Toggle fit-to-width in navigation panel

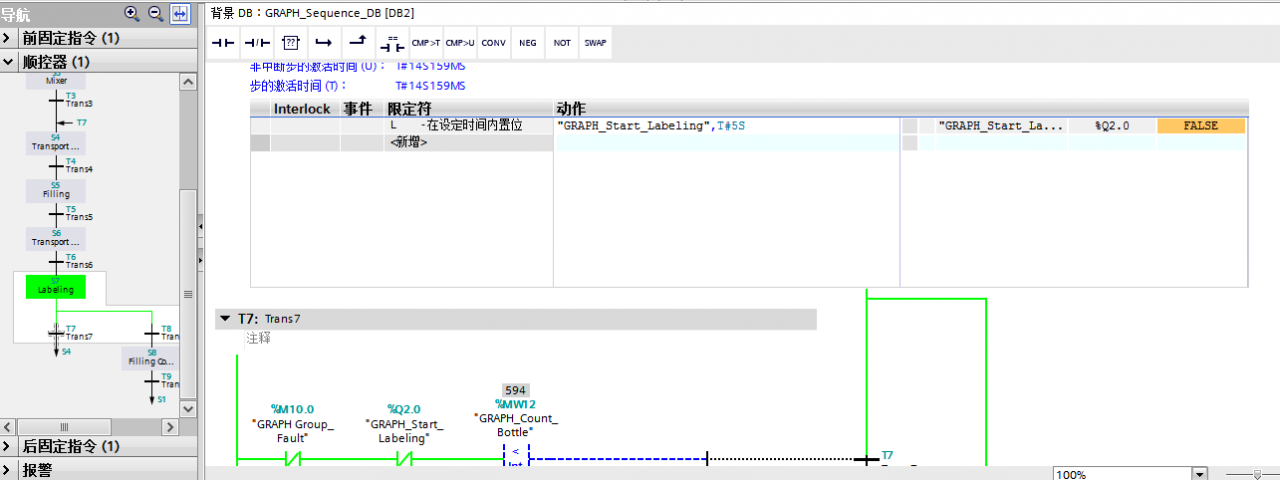click(x=180, y=13)
